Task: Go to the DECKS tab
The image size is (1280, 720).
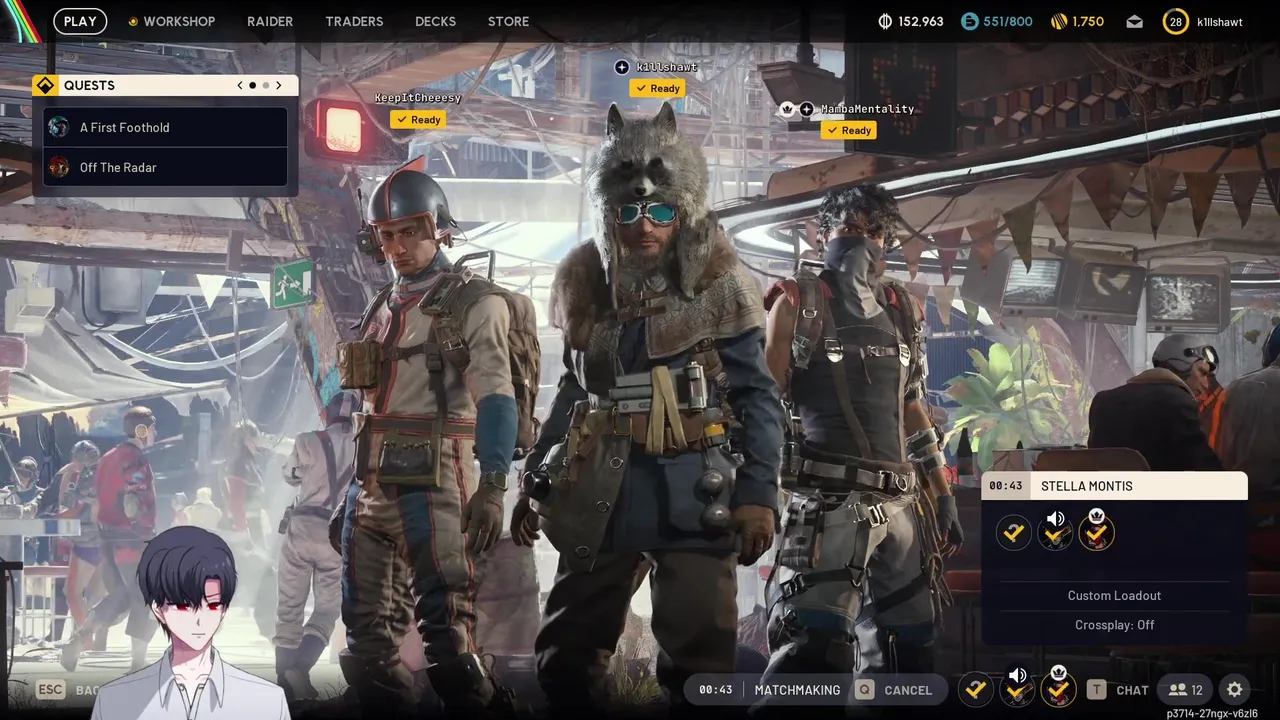Action: point(435,21)
